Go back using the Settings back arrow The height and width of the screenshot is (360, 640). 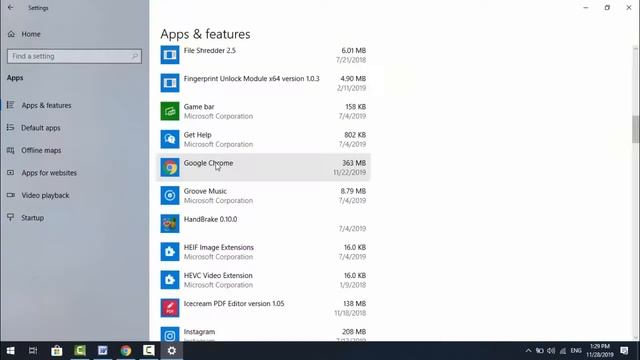tap(11, 8)
